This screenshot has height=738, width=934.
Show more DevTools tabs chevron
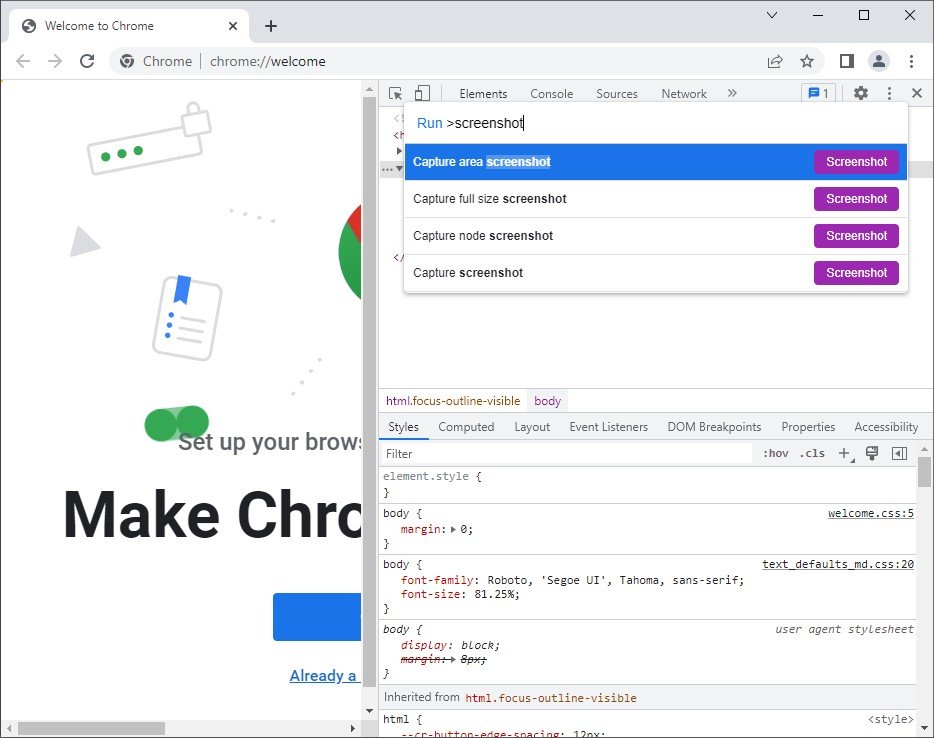(x=732, y=93)
